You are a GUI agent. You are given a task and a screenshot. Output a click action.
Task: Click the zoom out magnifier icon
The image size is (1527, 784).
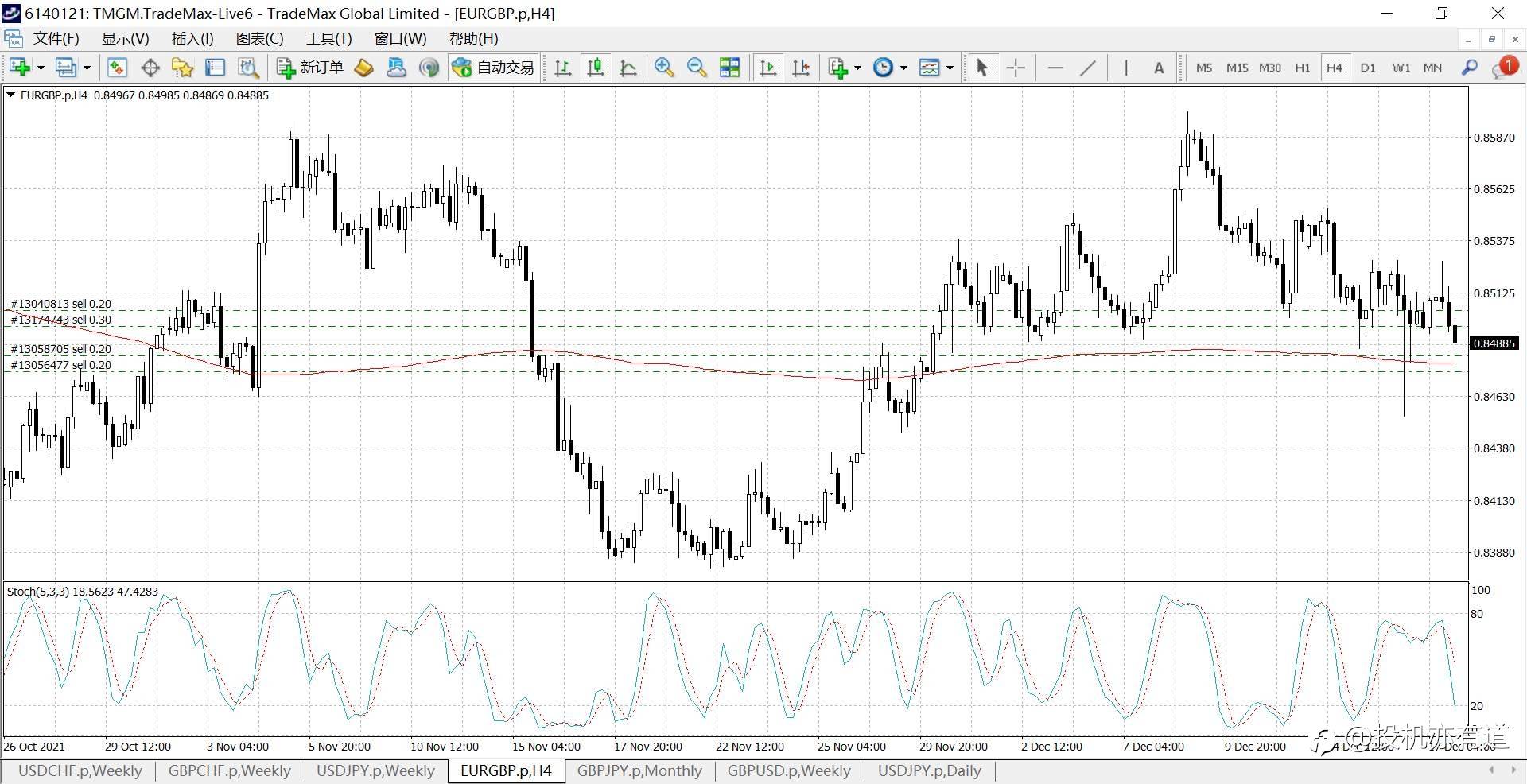pos(697,68)
